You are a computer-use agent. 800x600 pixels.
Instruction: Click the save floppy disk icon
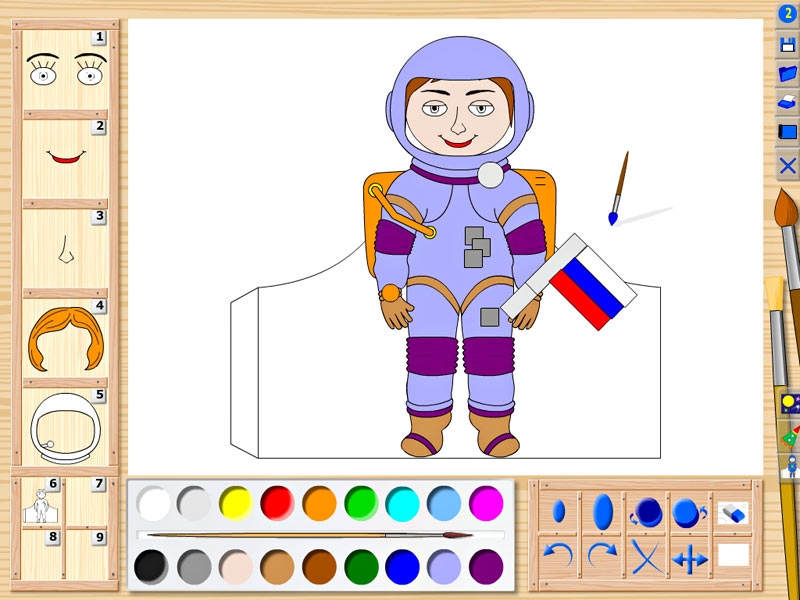point(787,44)
